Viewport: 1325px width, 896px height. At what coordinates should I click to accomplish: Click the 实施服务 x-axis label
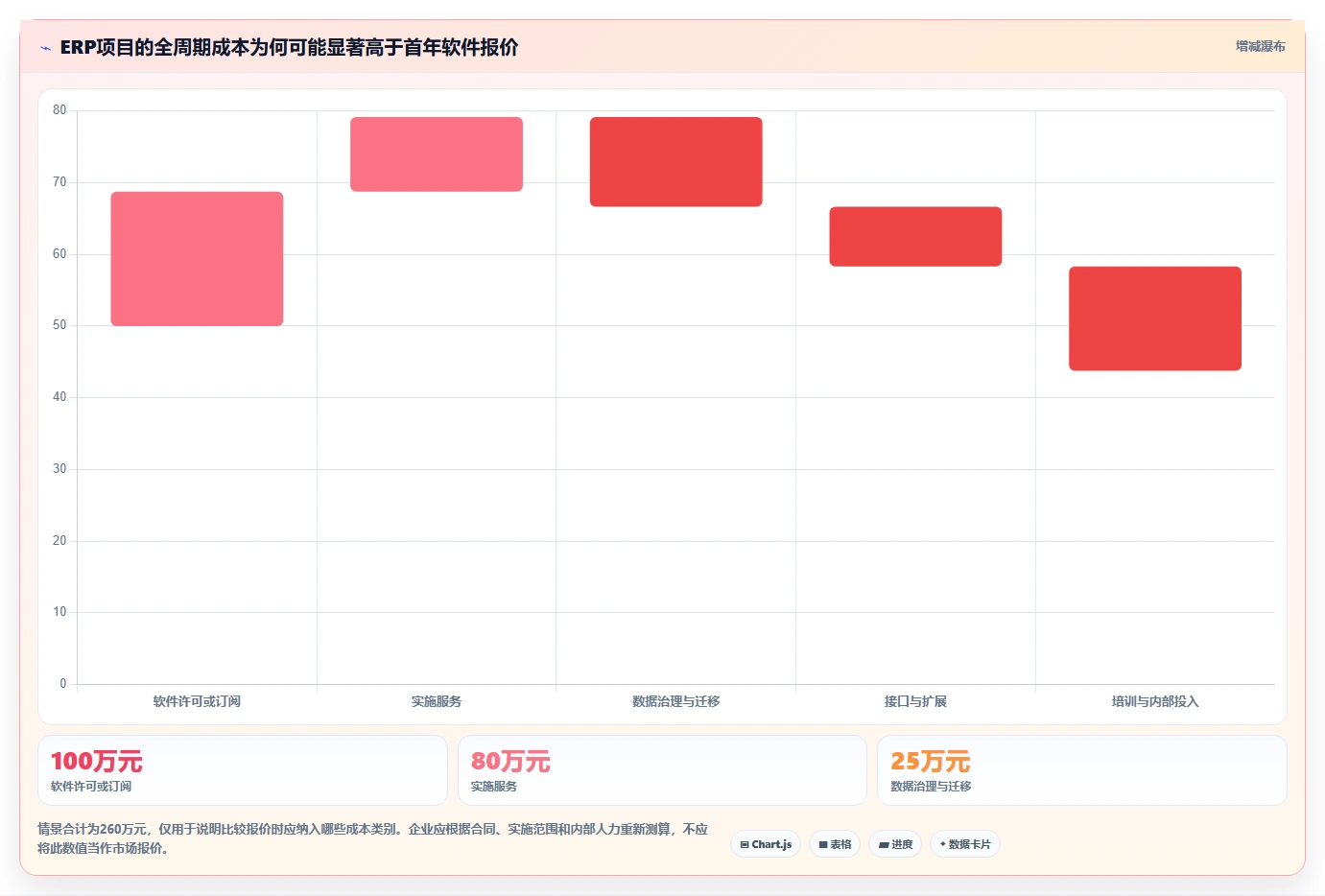(x=437, y=702)
